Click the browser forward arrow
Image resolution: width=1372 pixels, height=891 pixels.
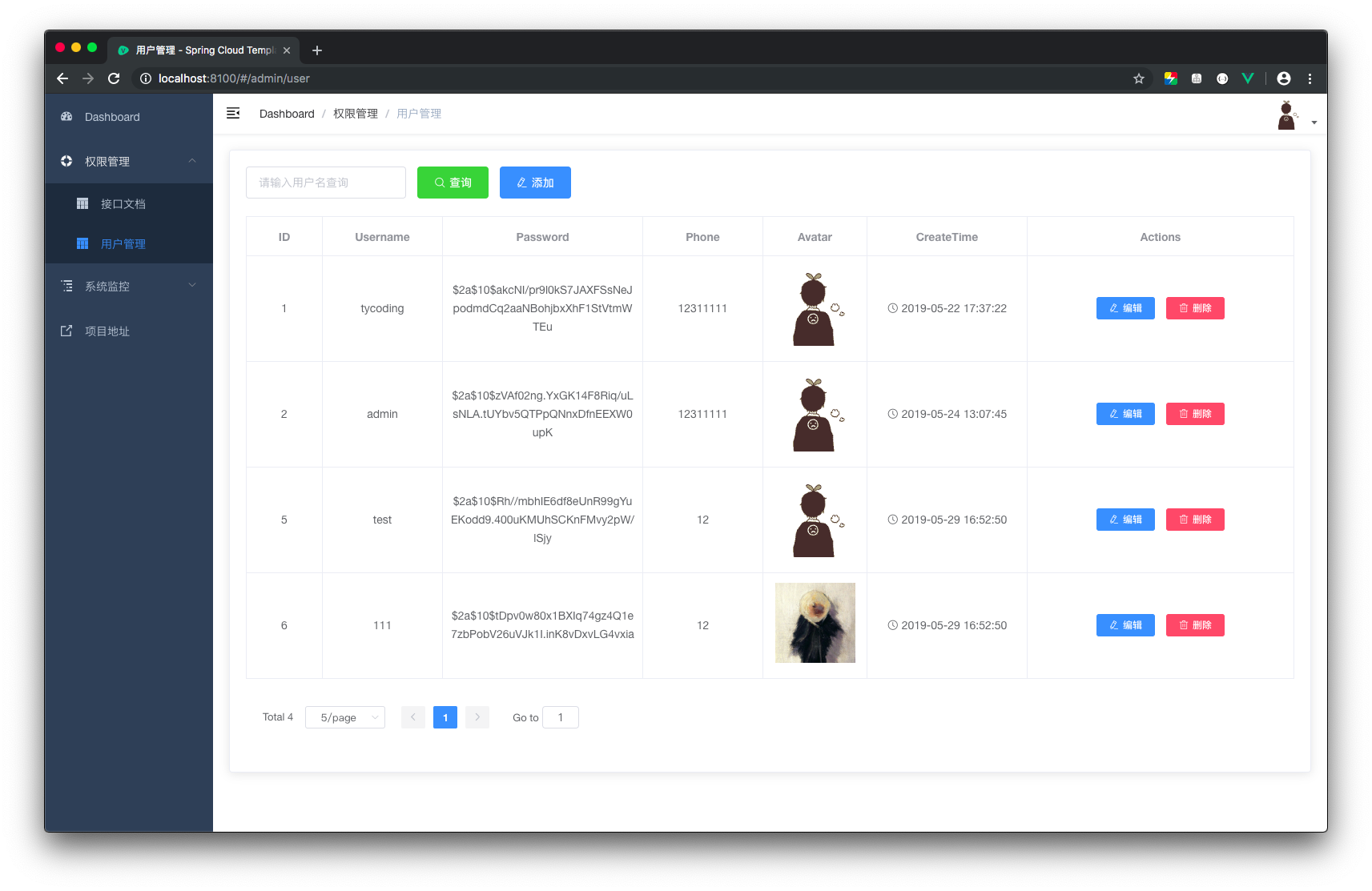(88, 78)
